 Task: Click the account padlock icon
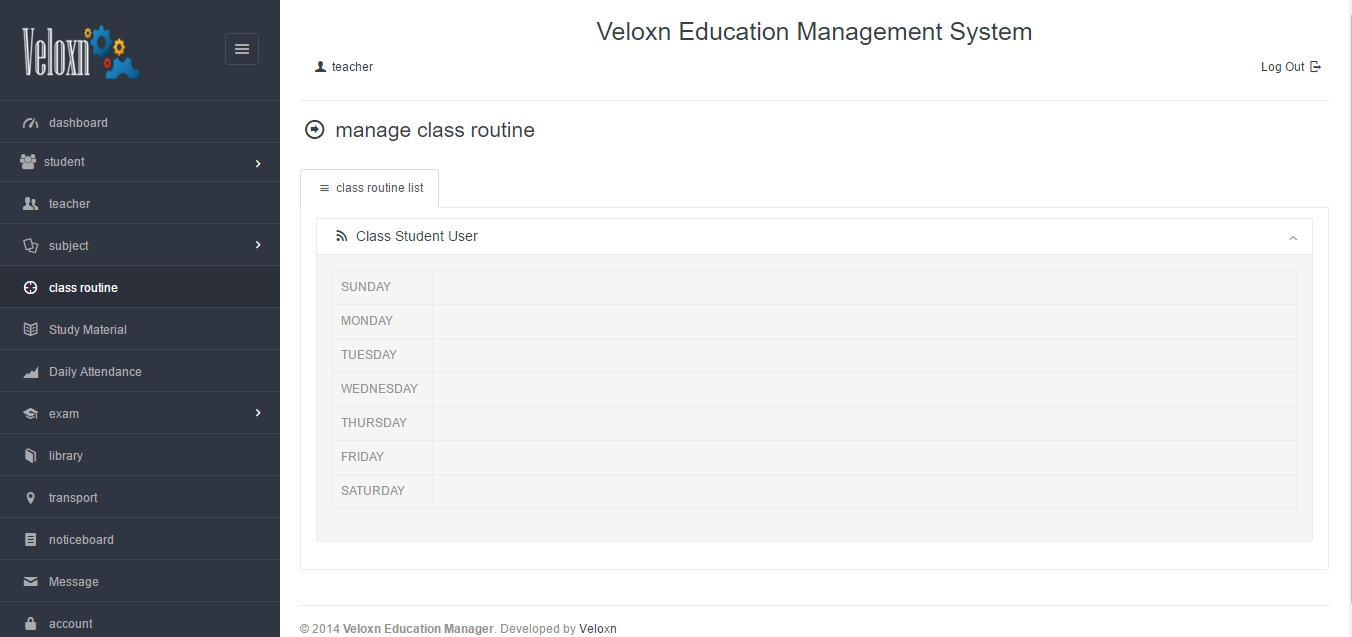tap(30, 623)
